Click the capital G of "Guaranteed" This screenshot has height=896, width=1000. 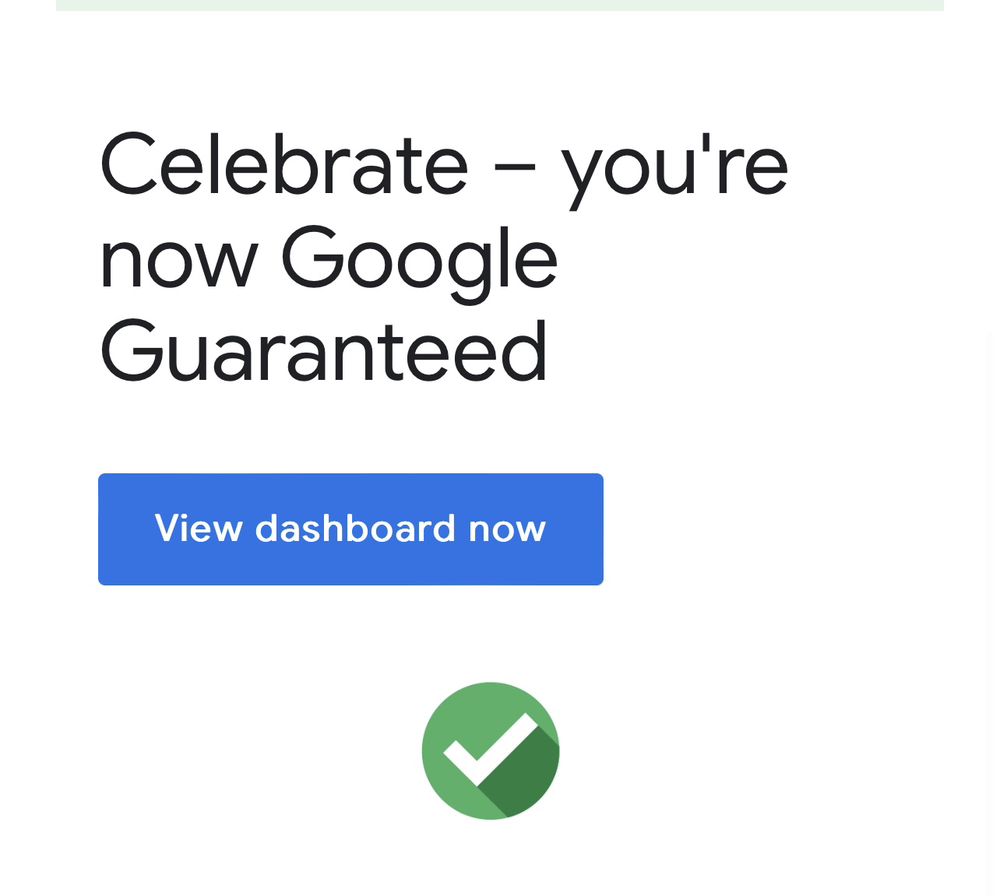pos(132,352)
